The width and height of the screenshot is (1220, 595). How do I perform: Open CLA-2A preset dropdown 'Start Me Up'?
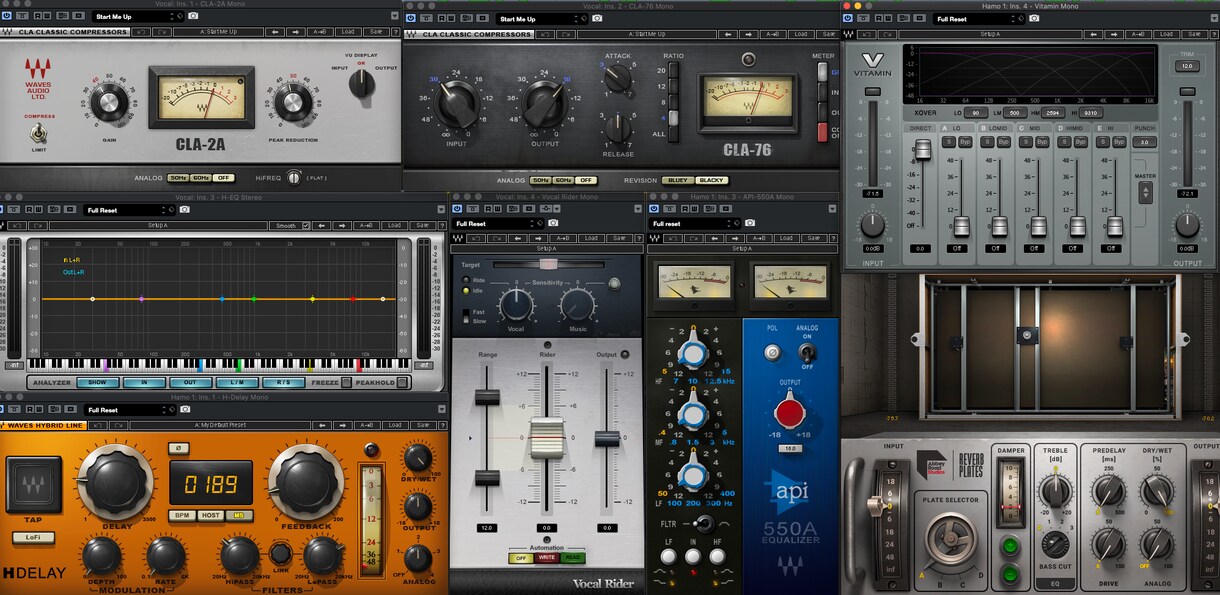click(x=137, y=17)
